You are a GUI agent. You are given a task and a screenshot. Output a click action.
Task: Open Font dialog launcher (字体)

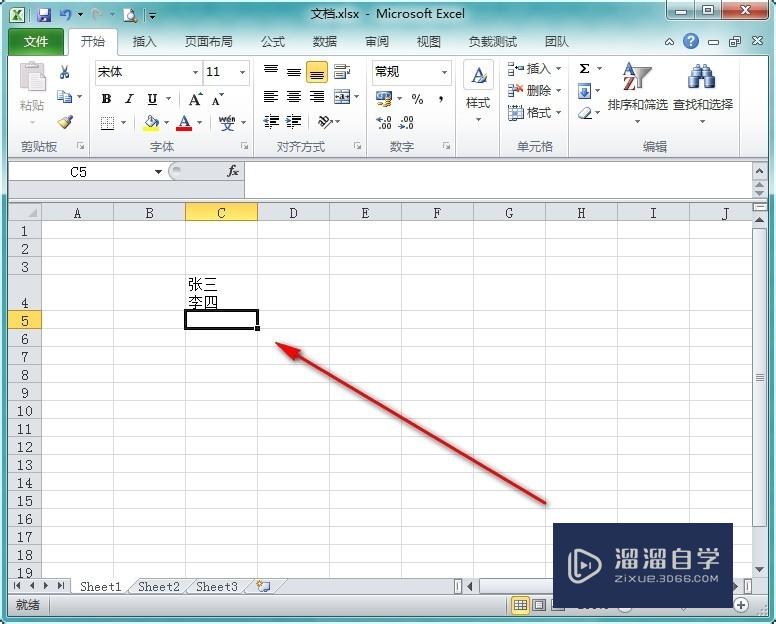pos(244,145)
